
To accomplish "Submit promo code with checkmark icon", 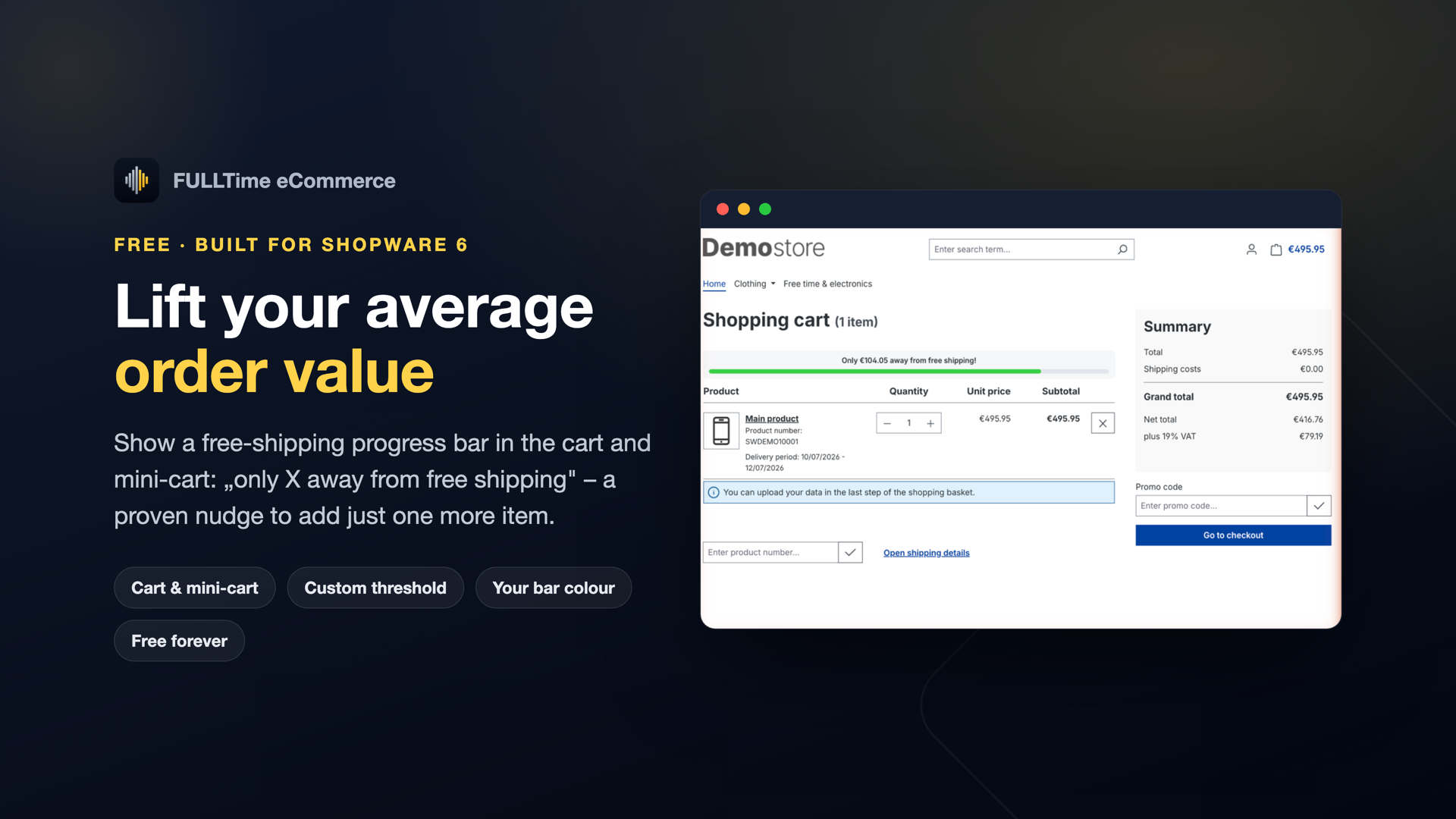I will click(x=1319, y=506).
